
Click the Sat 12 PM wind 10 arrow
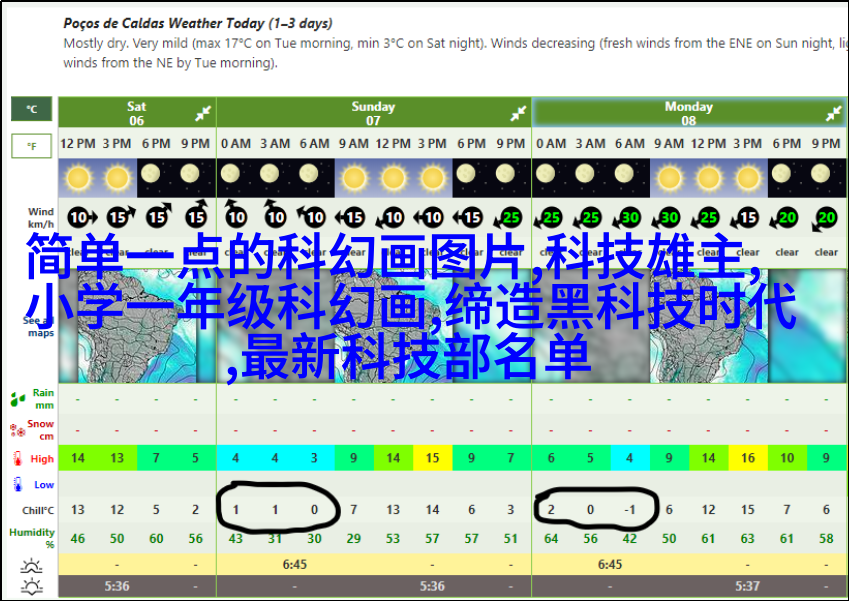click(x=82, y=218)
